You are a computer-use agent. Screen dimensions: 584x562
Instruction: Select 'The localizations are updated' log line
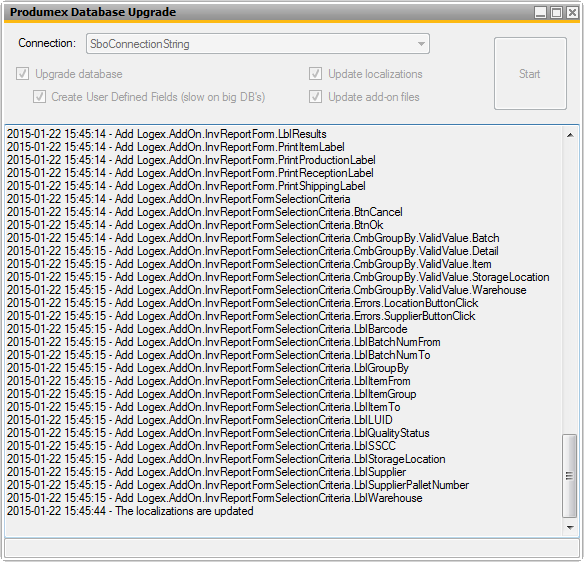[130, 511]
